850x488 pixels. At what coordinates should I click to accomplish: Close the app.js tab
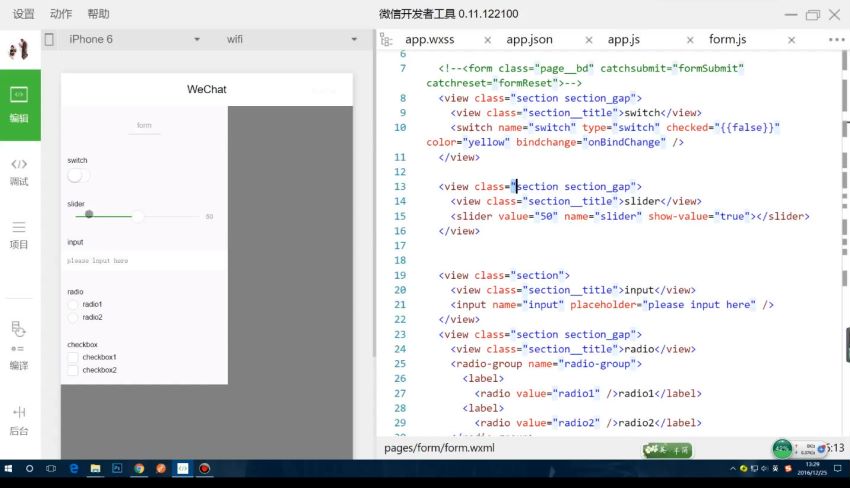click(690, 40)
